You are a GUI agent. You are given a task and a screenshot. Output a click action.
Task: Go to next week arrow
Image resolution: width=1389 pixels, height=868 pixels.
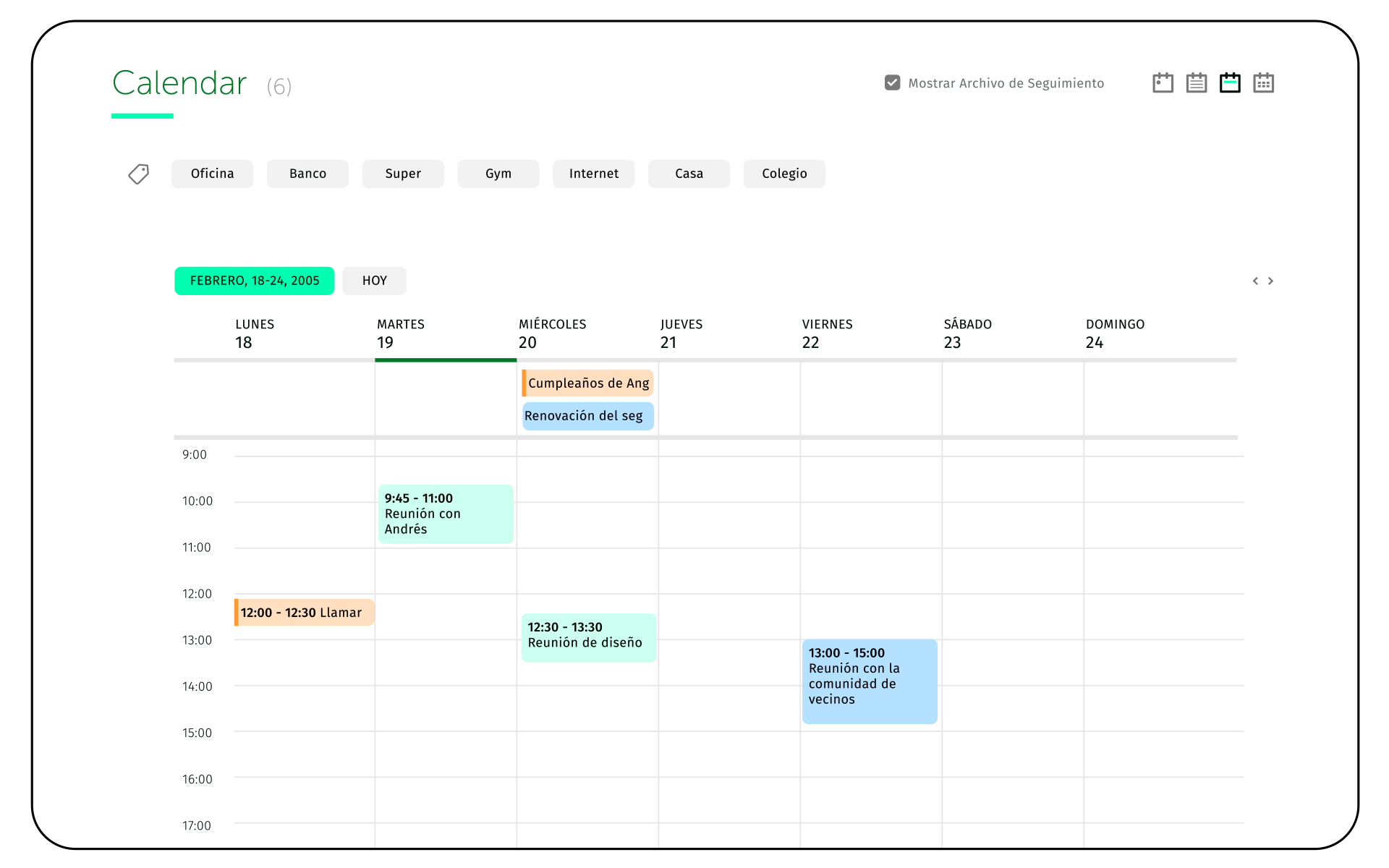(x=1270, y=281)
